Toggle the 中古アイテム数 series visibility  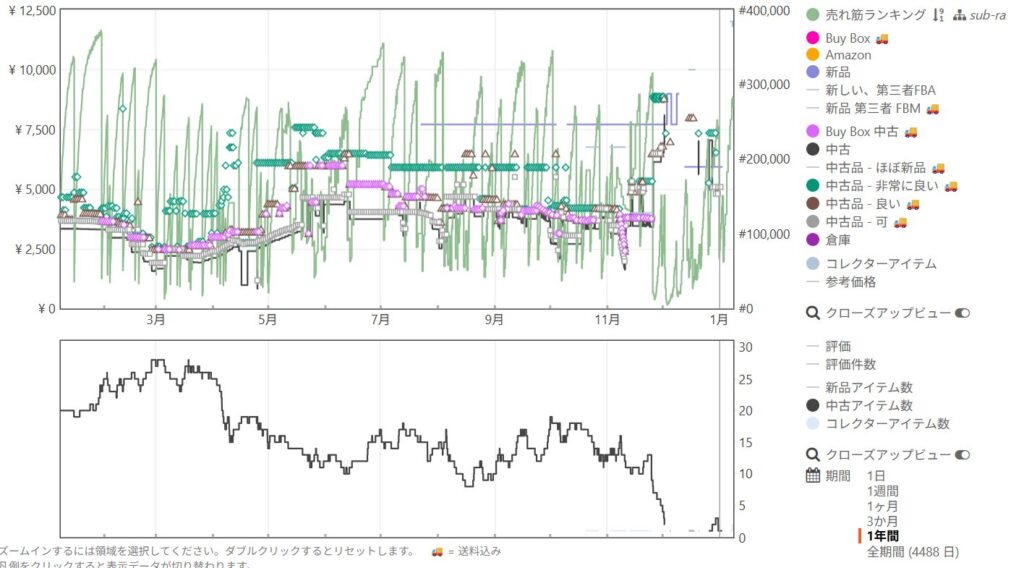tap(868, 405)
